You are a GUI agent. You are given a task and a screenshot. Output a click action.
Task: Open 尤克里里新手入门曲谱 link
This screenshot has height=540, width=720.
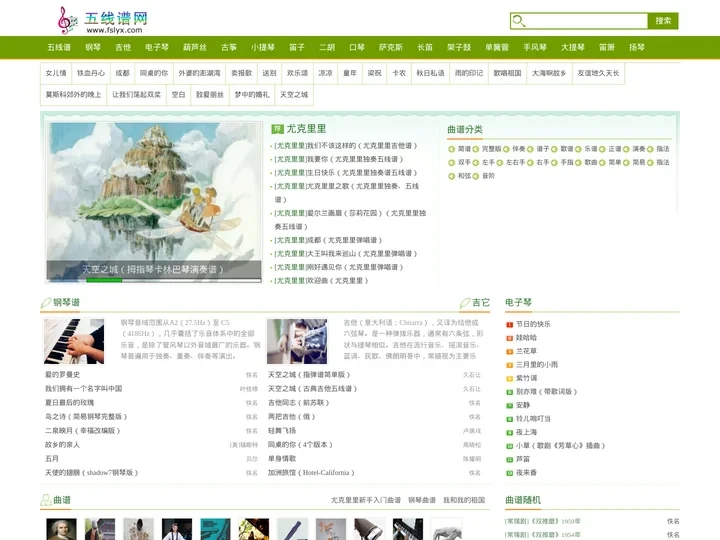(x=366, y=500)
